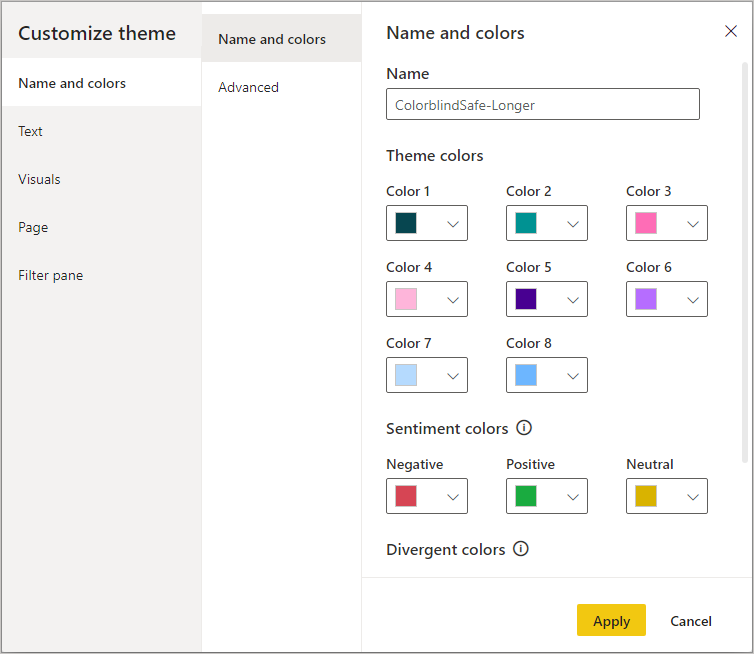Click into the theme Name field
754x654 pixels.
click(542, 105)
